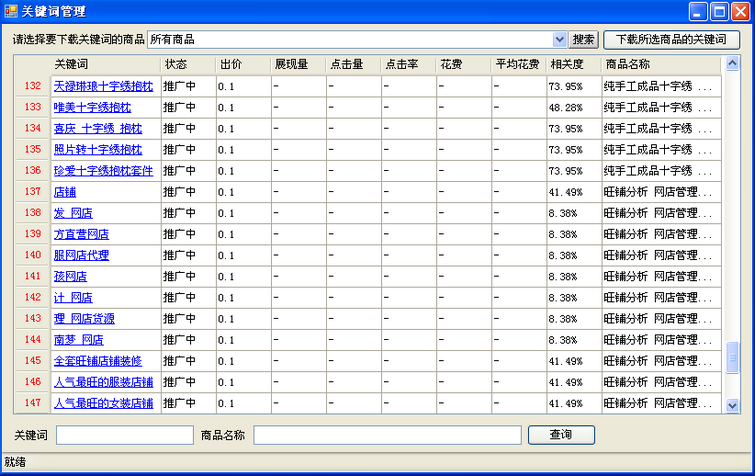755x476 pixels.
Task: Click the 查询 button
Action: pyautogui.click(x=561, y=435)
